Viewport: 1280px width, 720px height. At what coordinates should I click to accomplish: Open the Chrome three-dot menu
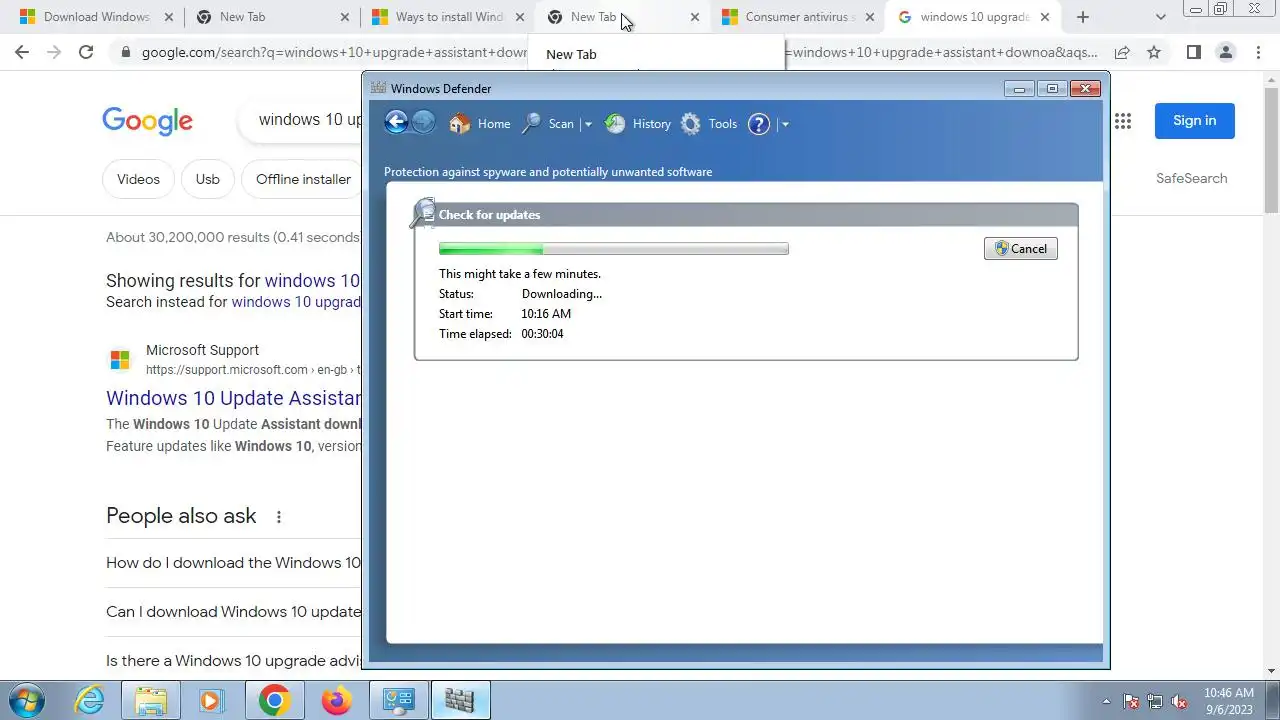[x=1256, y=52]
